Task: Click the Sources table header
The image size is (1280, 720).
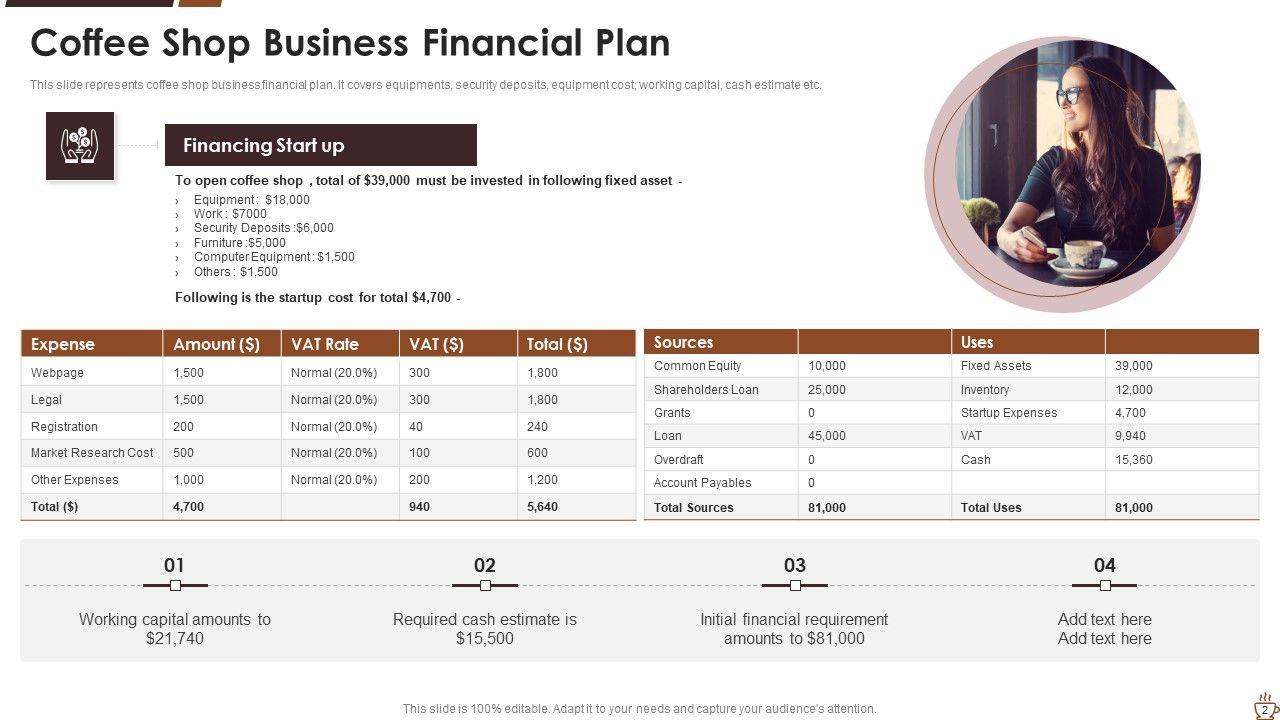Action: pos(684,342)
